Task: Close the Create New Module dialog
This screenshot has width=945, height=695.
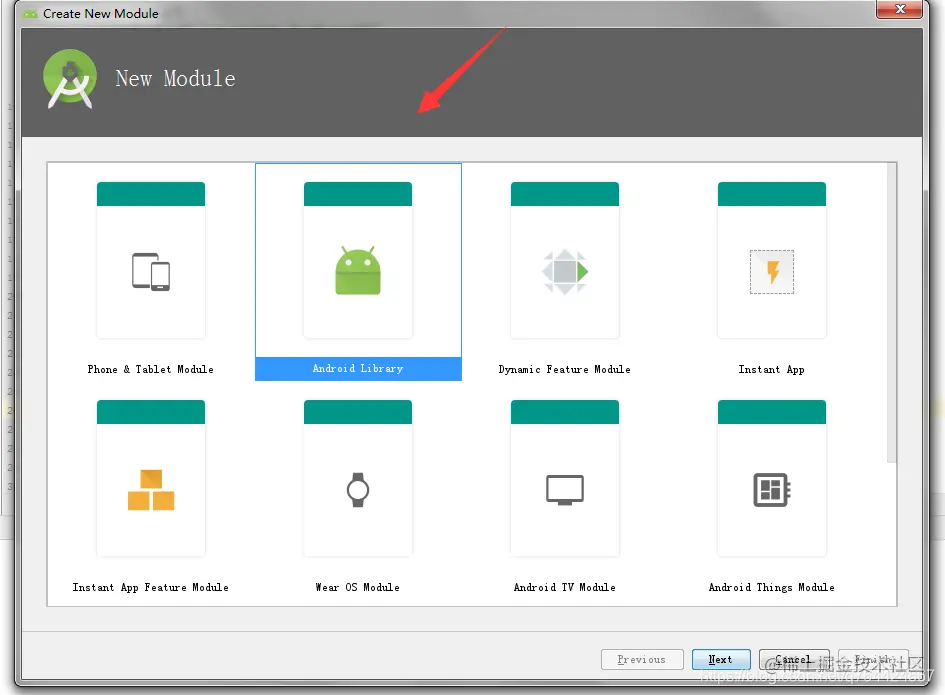Action: (899, 9)
